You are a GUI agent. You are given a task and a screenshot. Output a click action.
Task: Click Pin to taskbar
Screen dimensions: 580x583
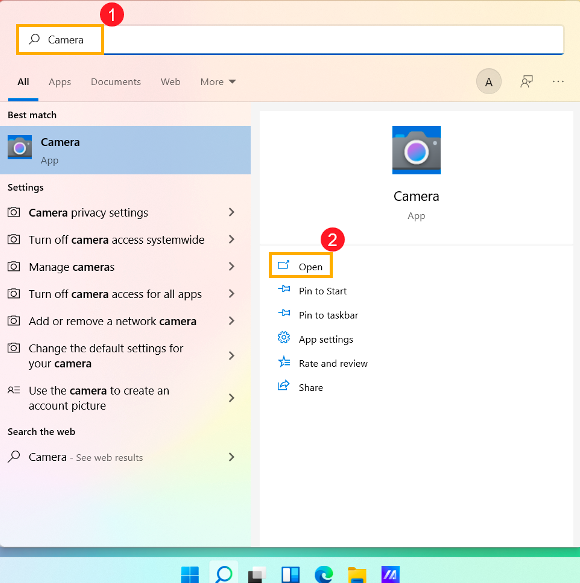point(328,315)
